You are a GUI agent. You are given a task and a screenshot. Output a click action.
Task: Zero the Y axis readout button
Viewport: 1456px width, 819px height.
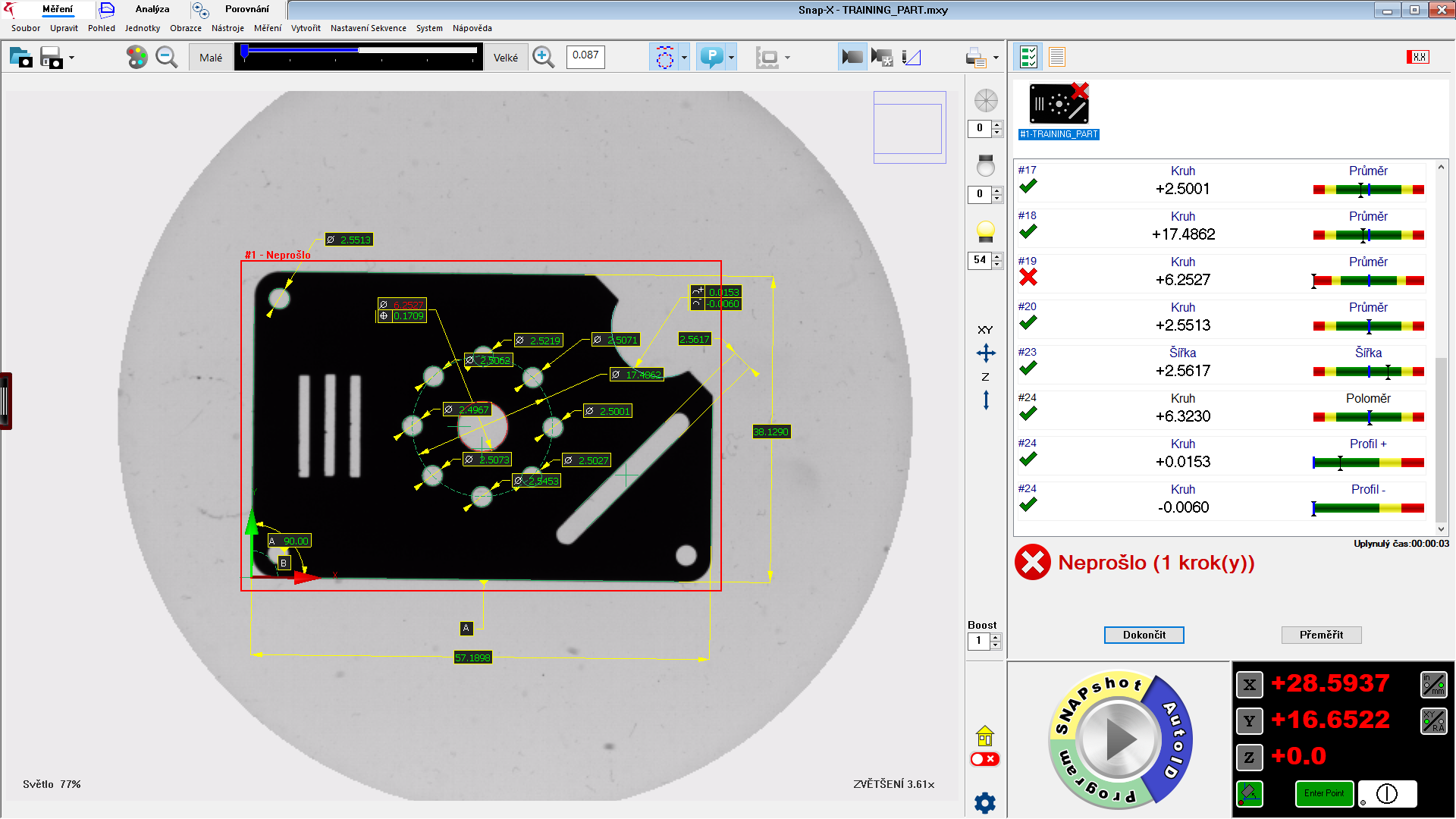click(x=1249, y=720)
